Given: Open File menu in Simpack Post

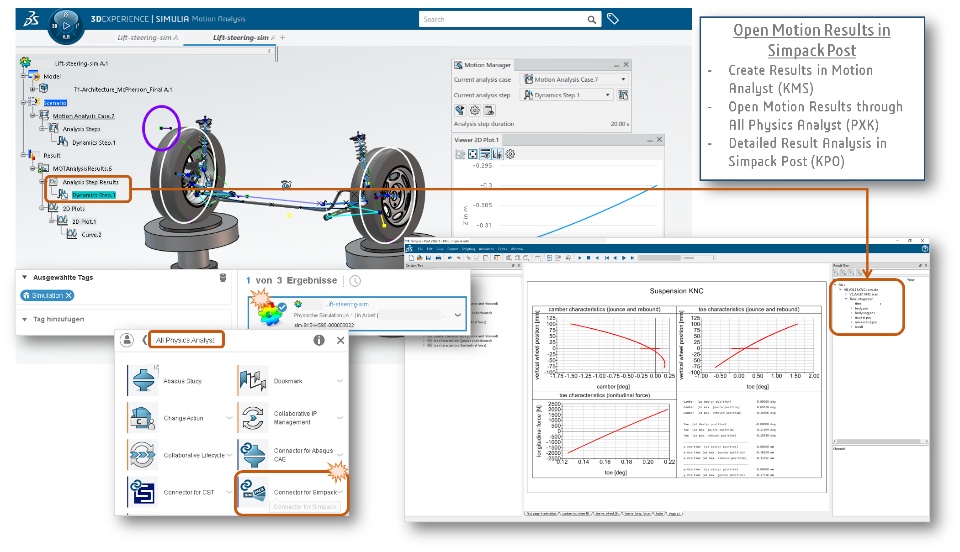Looking at the screenshot, I should (x=420, y=249).
